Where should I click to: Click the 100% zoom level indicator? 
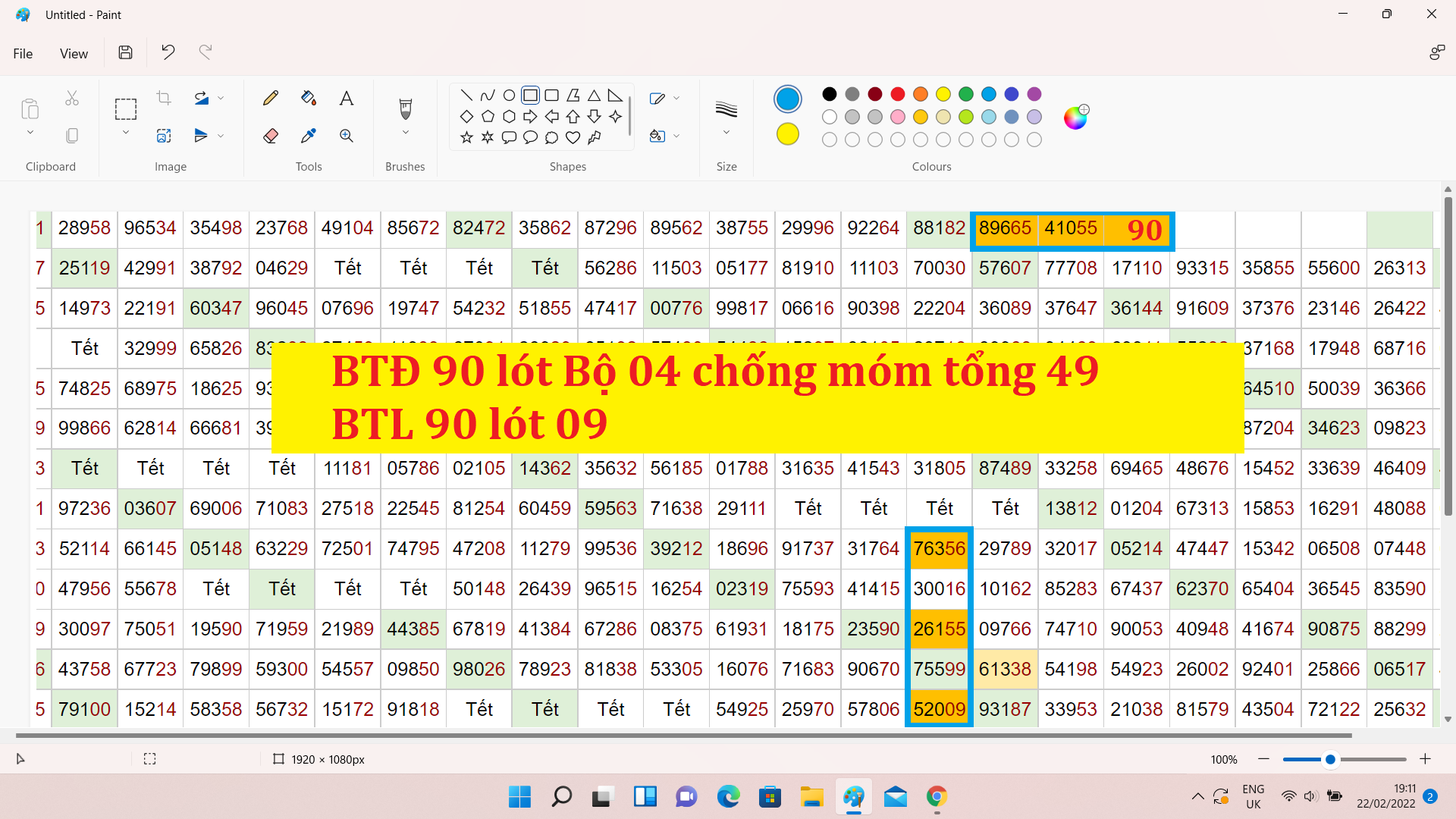point(1224,760)
